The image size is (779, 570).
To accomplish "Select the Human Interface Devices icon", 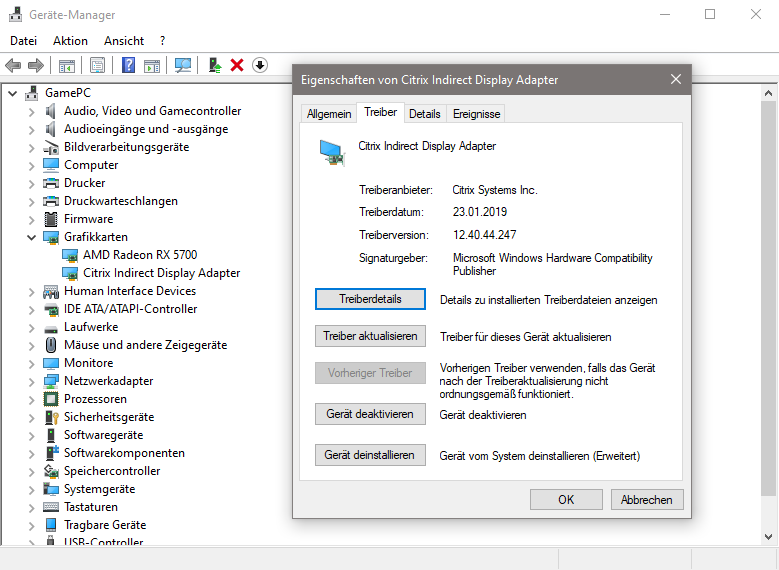I will tap(51, 291).
